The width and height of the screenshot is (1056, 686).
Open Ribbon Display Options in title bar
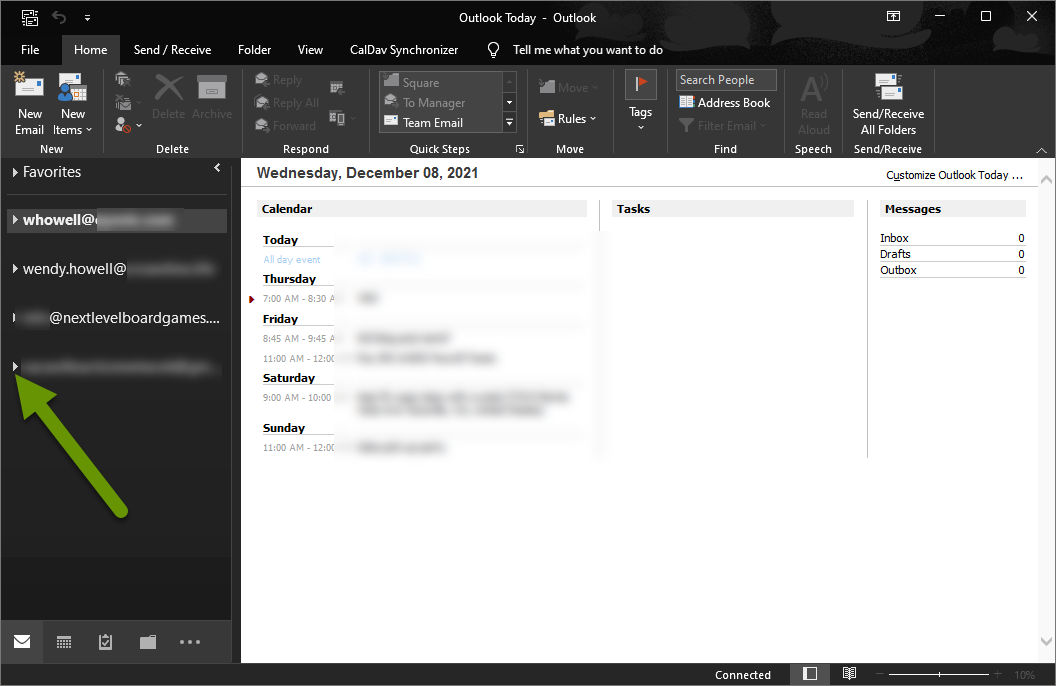click(x=894, y=16)
